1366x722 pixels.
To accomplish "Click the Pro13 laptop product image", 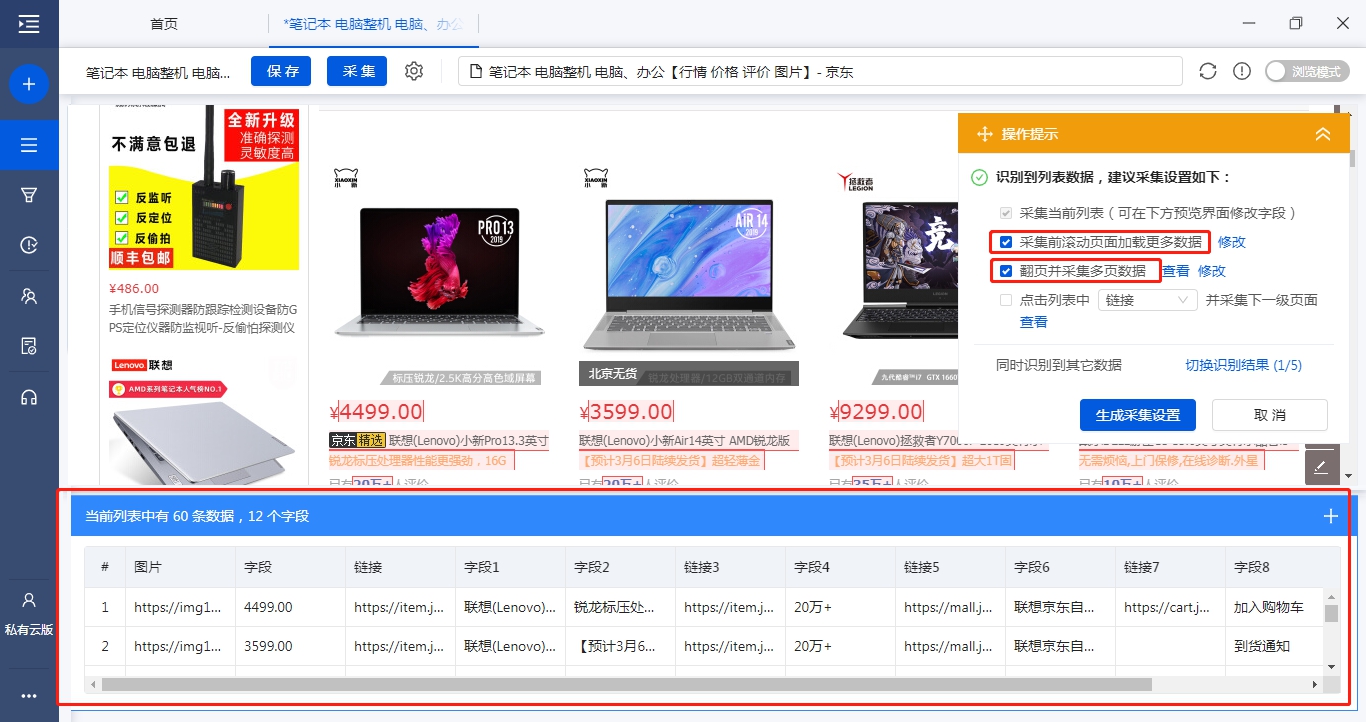I will (440, 276).
